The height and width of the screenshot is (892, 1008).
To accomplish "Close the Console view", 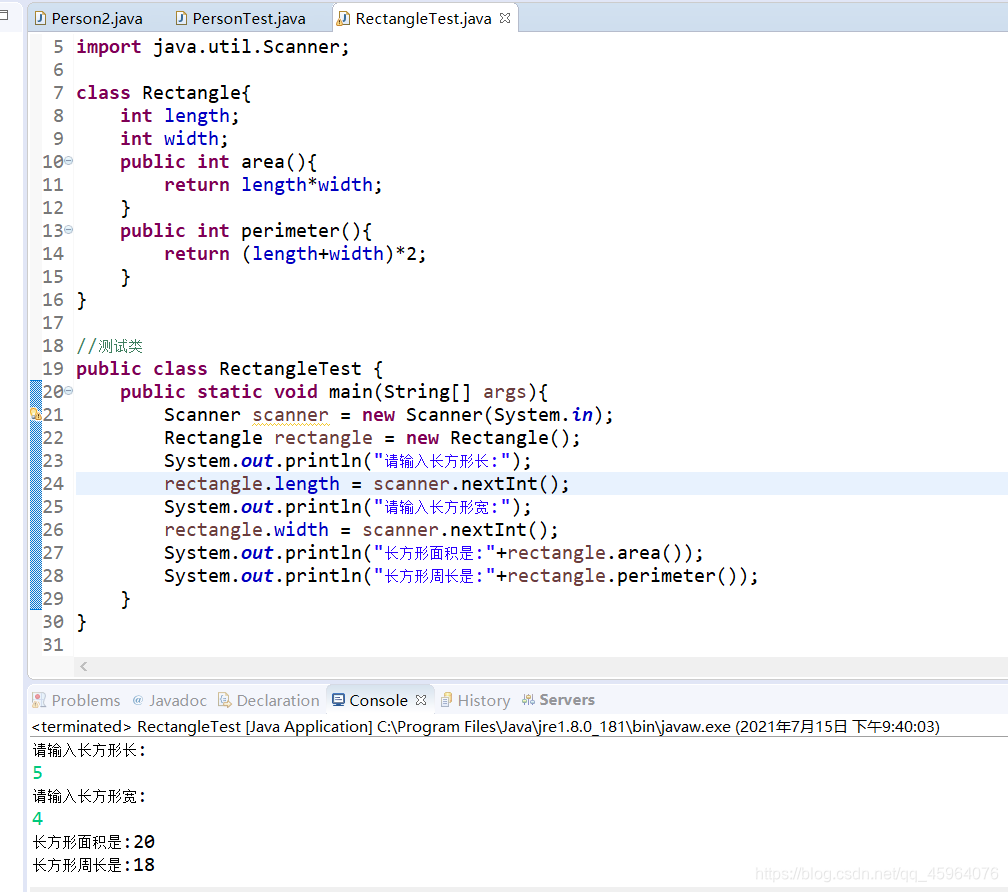I will click(x=421, y=700).
